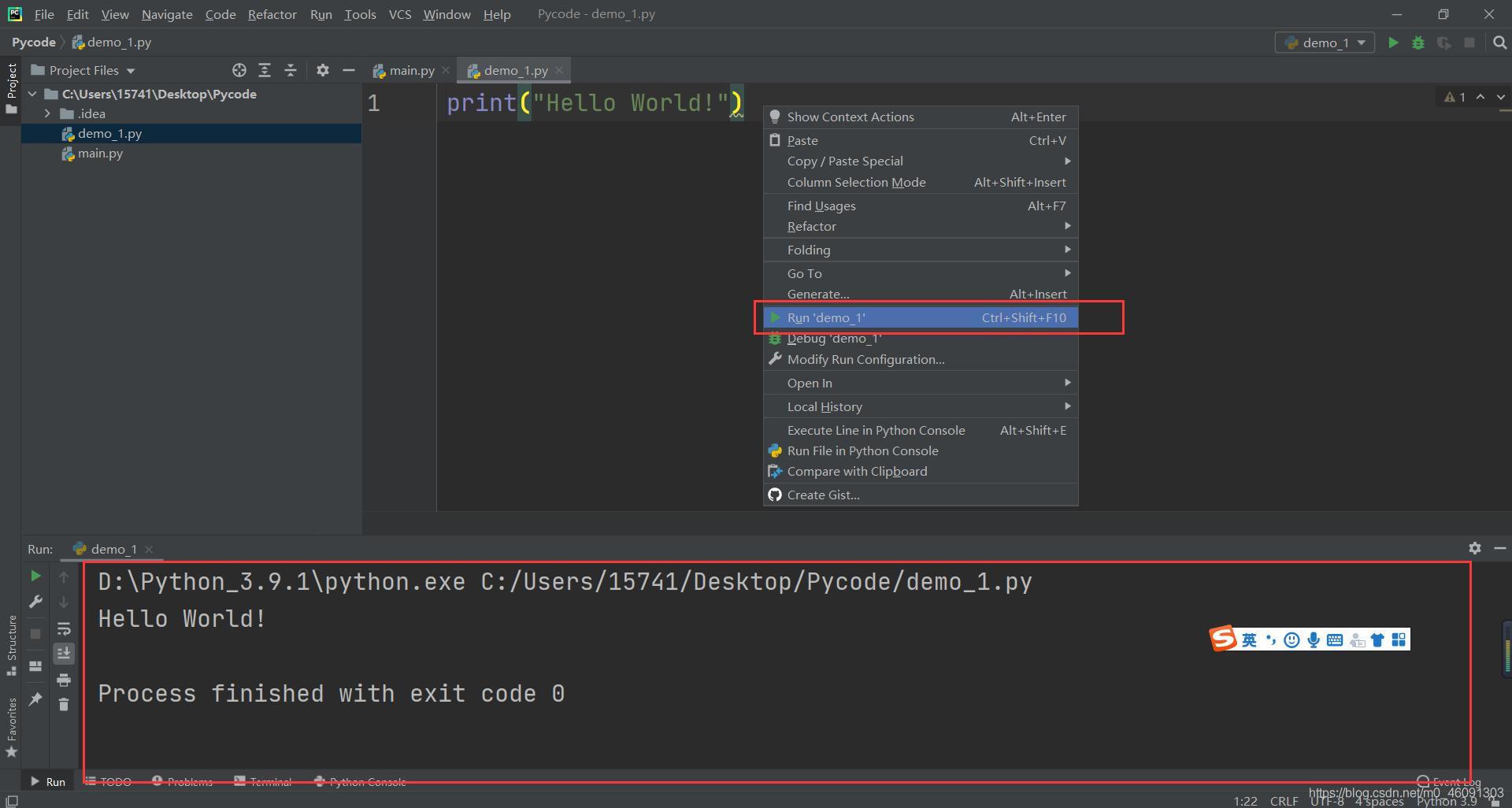Open the Structure side panel
The height and width of the screenshot is (808, 1512).
click(x=11, y=645)
